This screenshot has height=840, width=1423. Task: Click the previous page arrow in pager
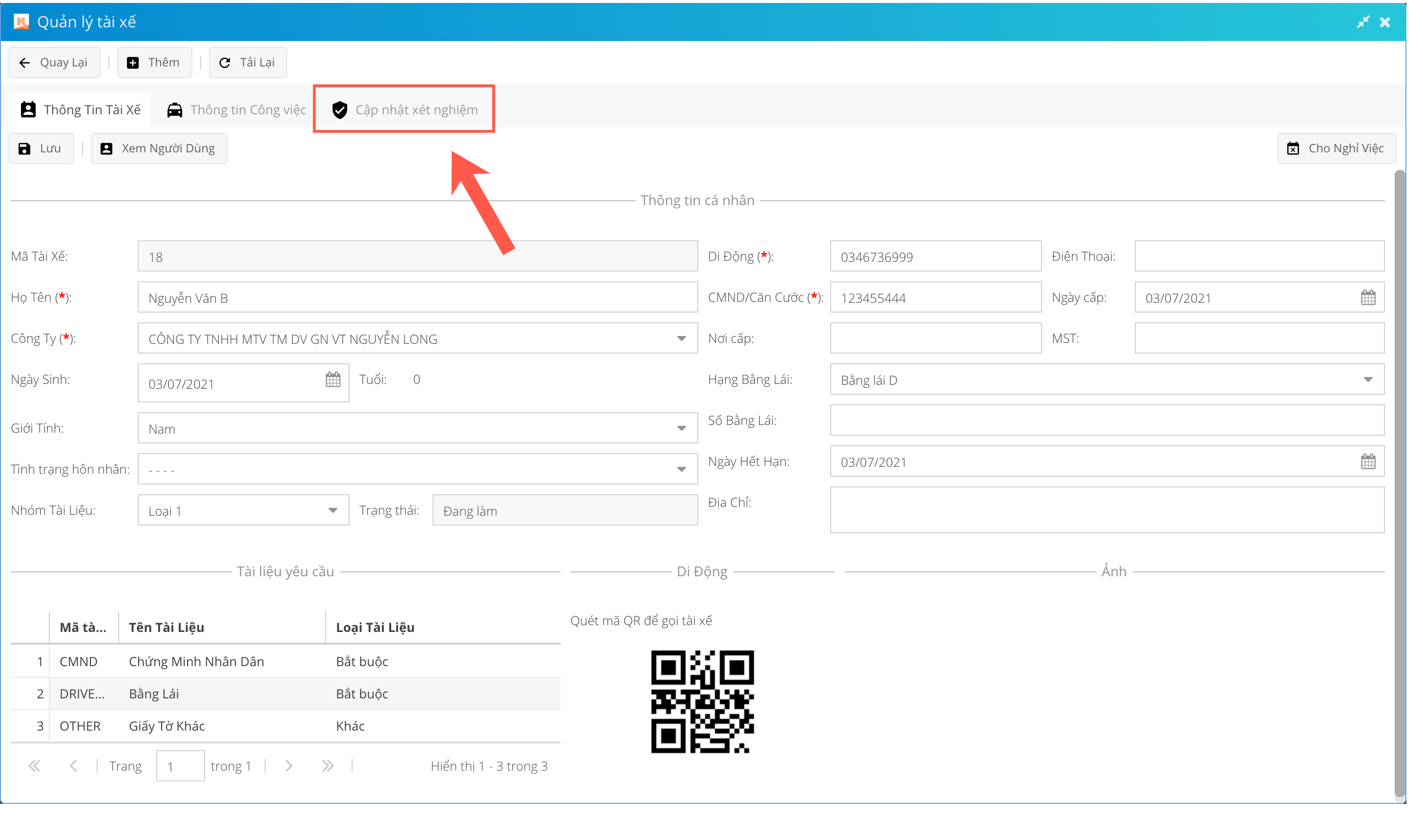(x=74, y=766)
